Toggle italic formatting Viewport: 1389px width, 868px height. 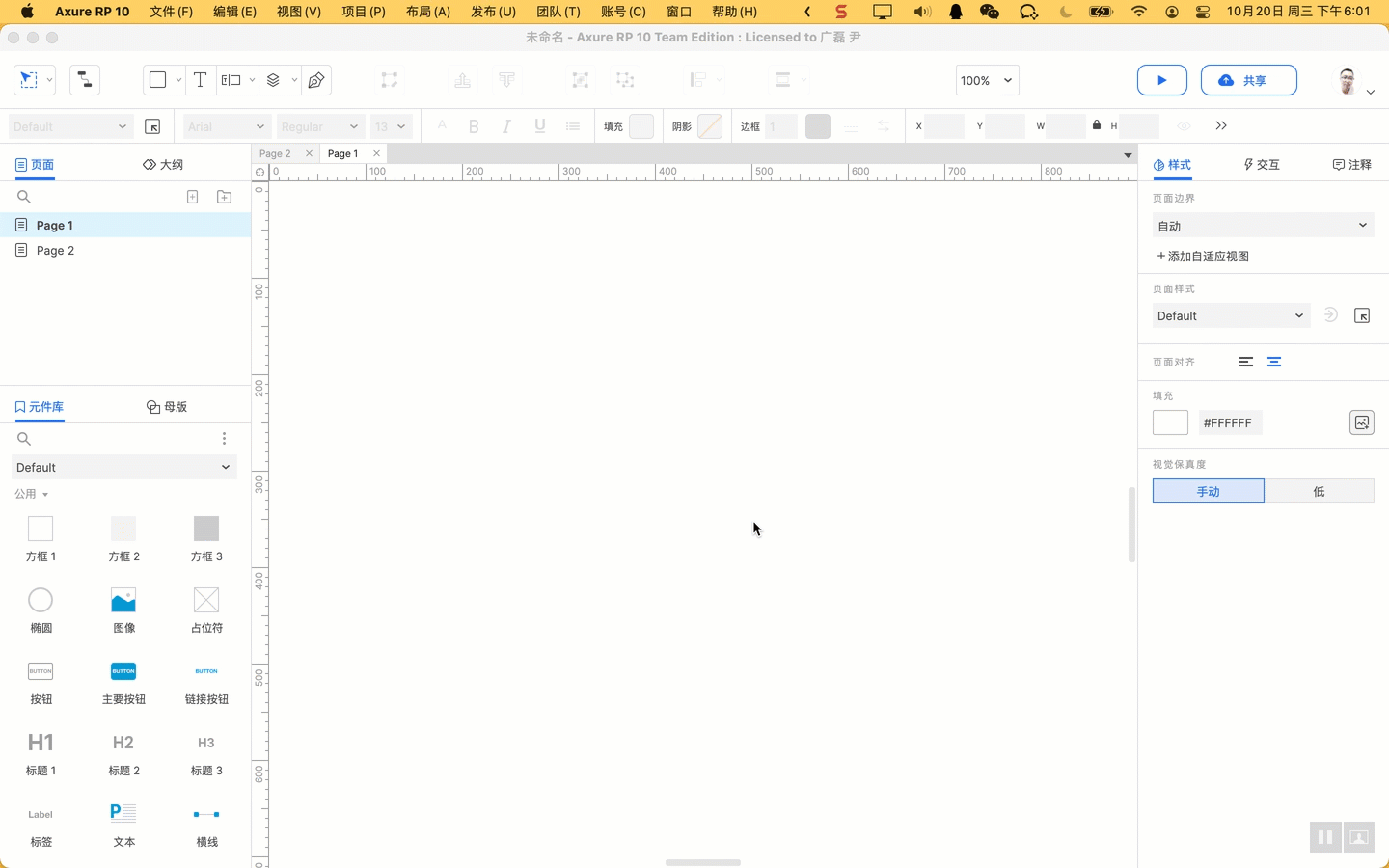[x=506, y=126]
